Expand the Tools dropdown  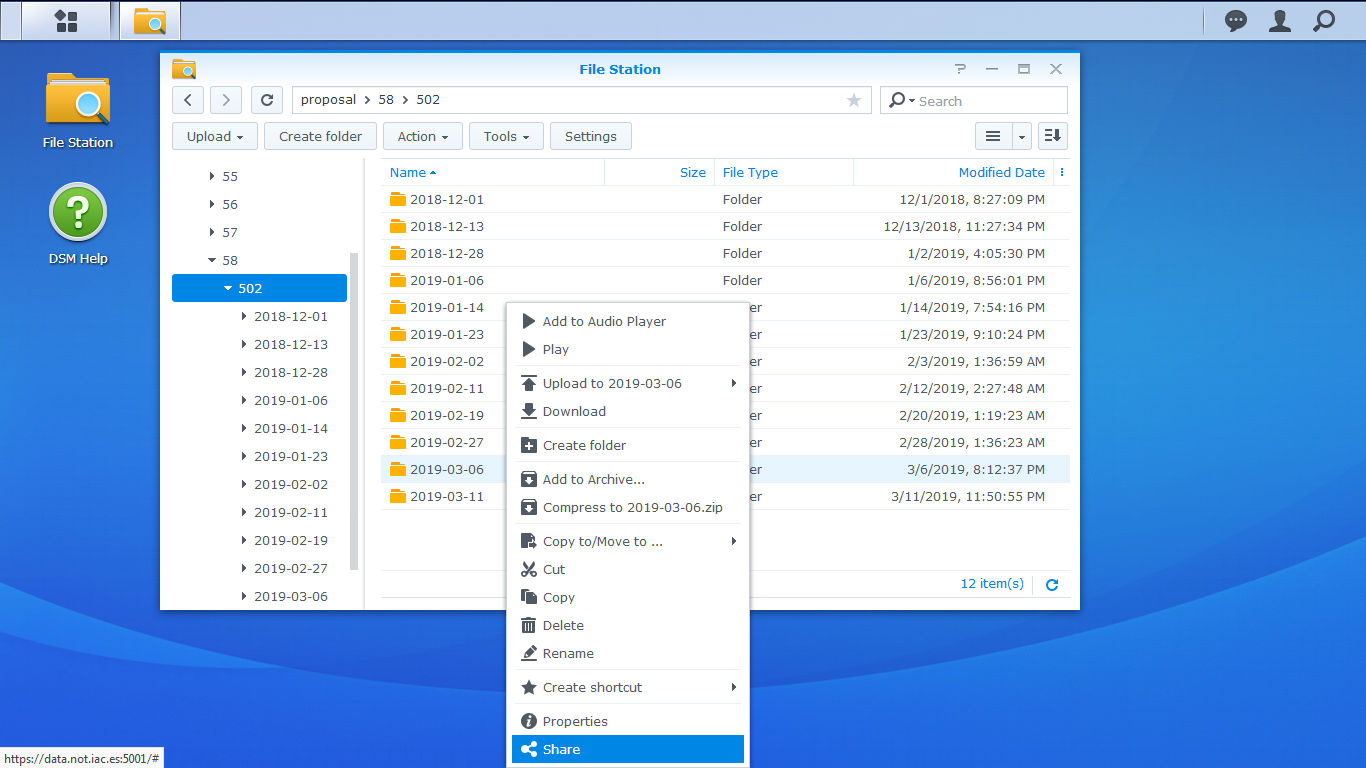point(506,137)
